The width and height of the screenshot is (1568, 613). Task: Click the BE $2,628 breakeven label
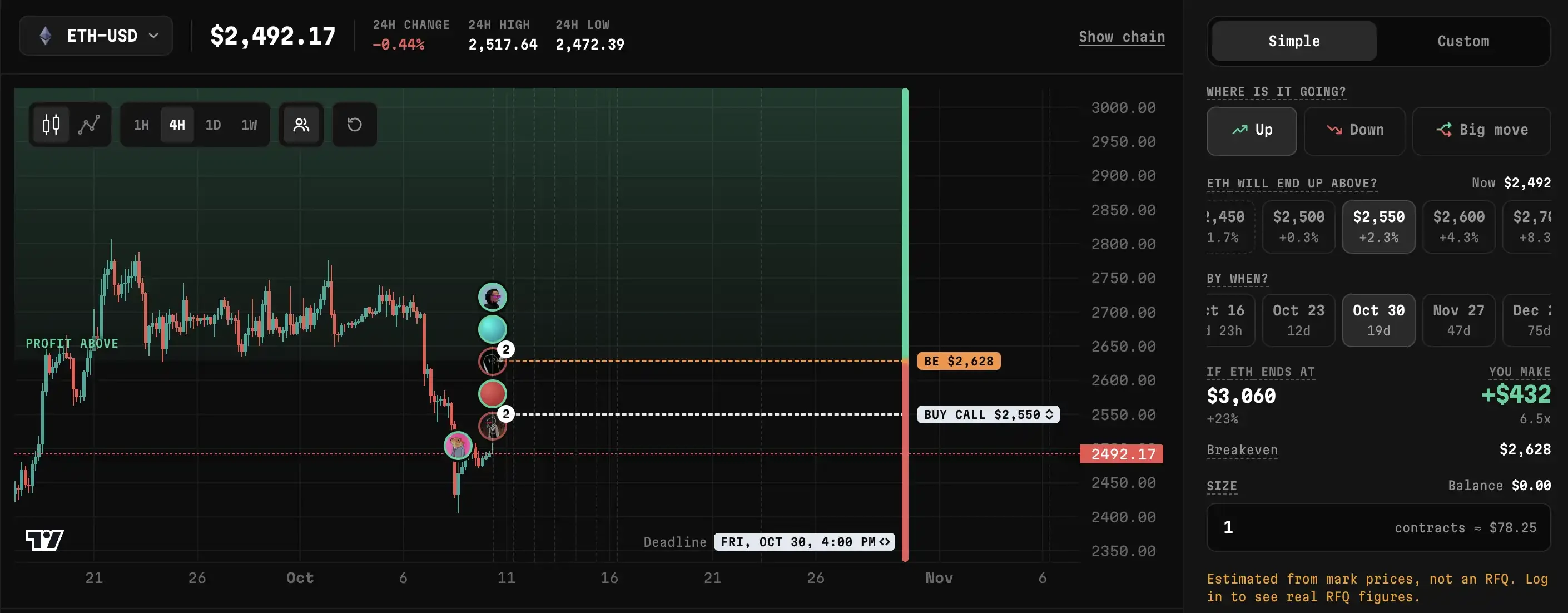click(x=959, y=361)
